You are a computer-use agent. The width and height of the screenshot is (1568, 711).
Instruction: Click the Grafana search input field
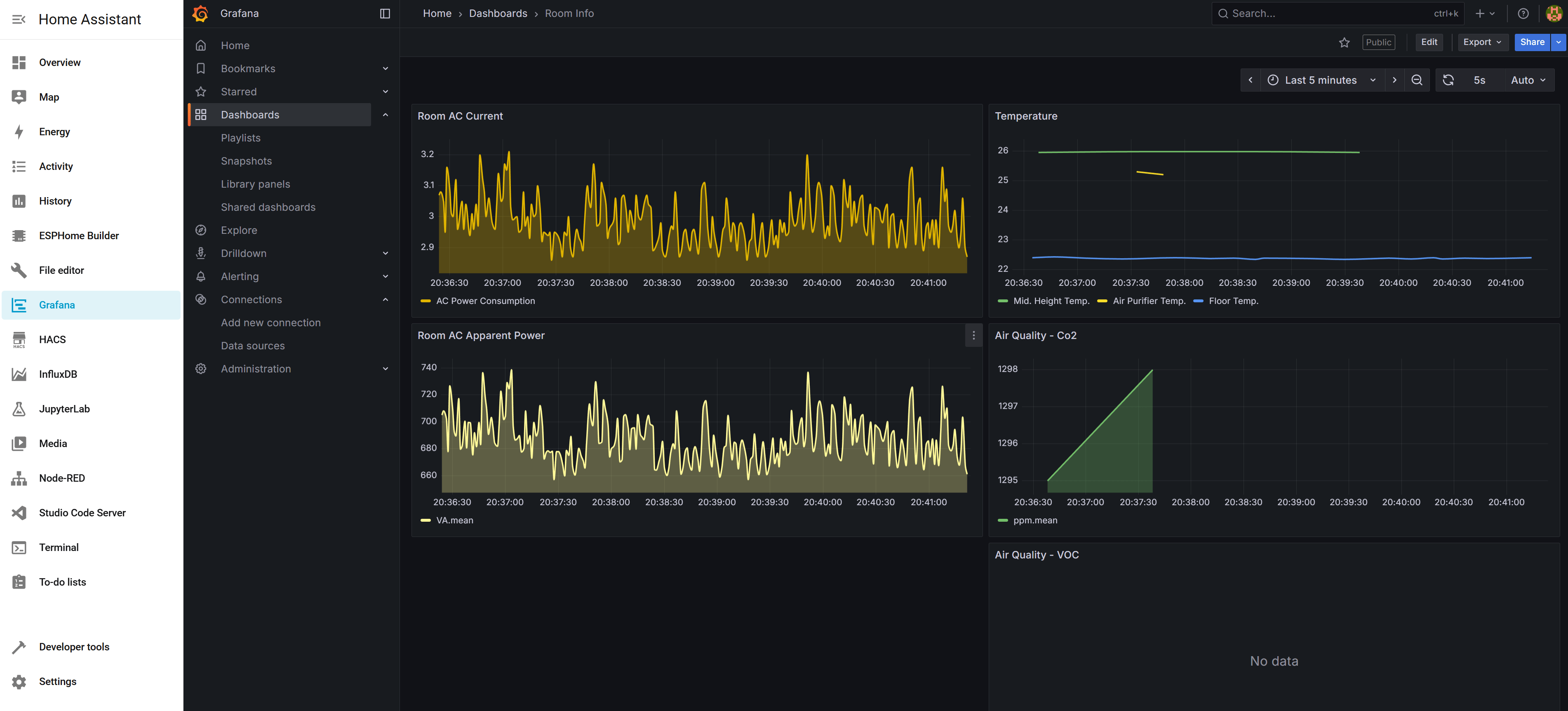[x=1327, y=13]
